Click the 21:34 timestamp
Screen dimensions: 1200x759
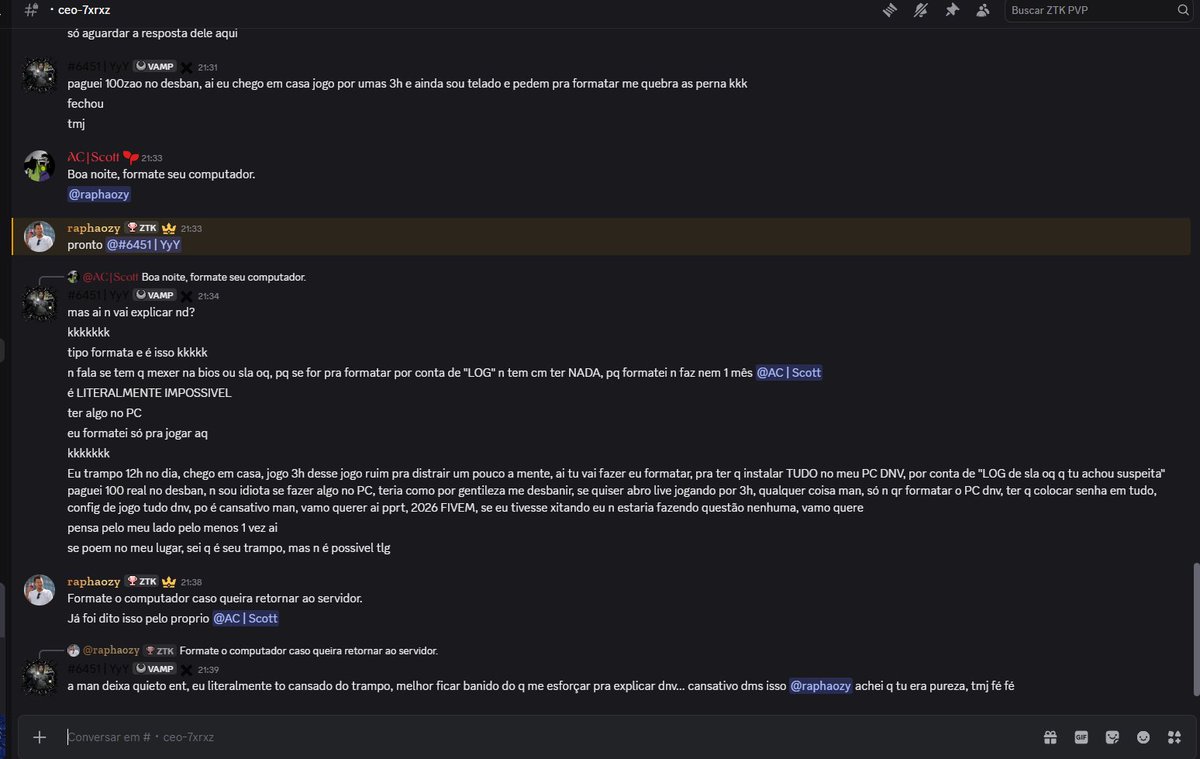(207, 296)
